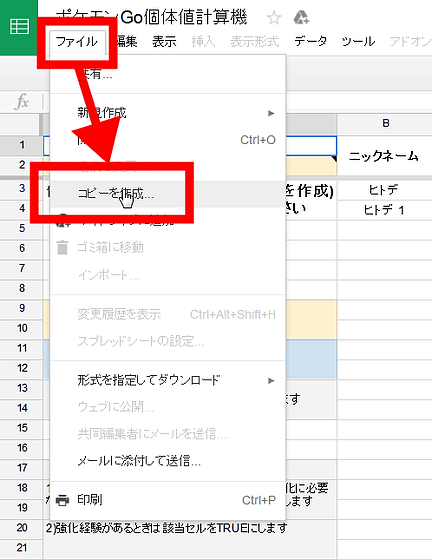This screenshot has width=432, height=560.
Task: Click the trash icon beside ゴミ箱に移動
Action: point(62,248)
